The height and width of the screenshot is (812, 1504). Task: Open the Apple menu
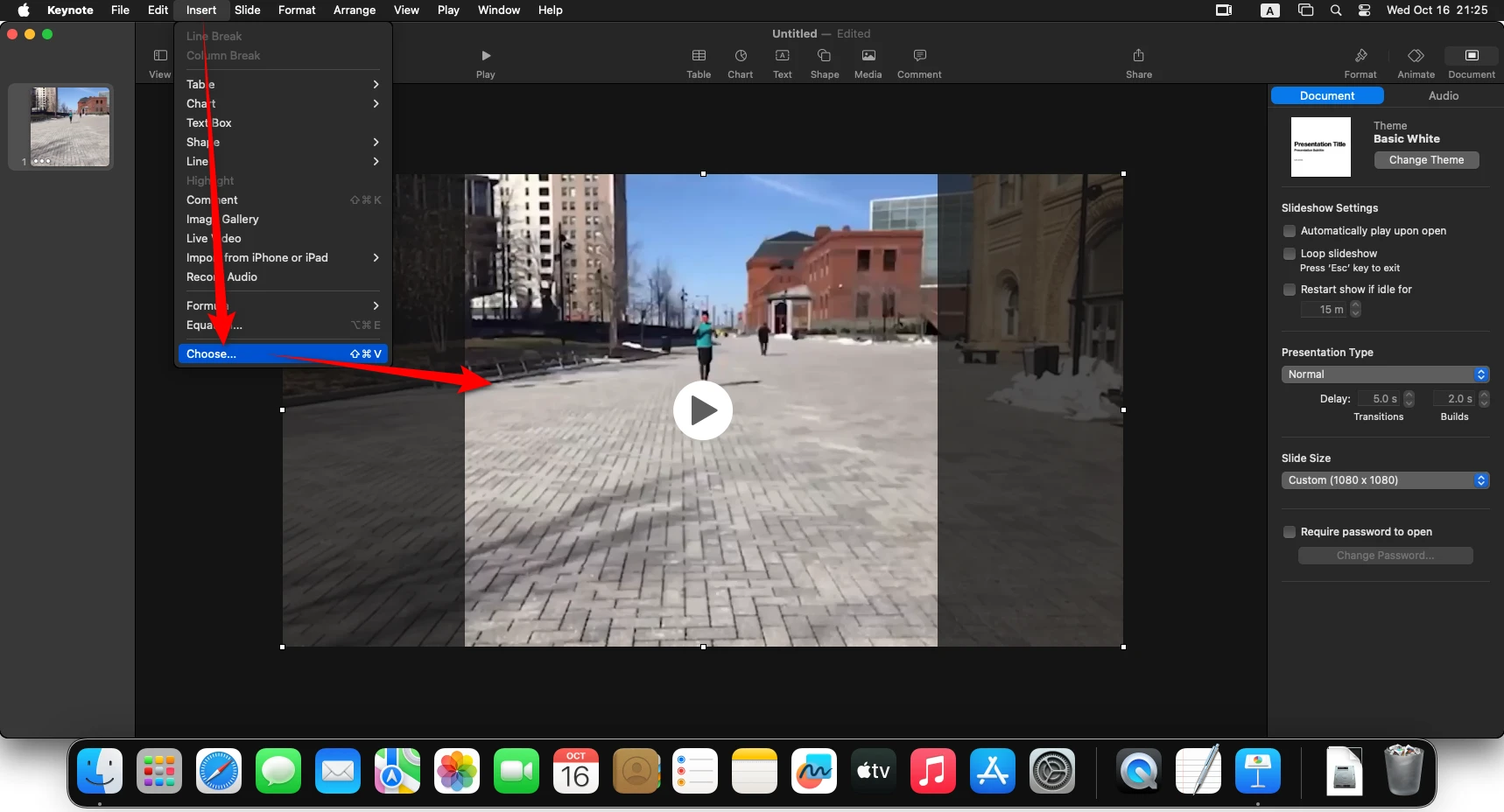(24, 10)
